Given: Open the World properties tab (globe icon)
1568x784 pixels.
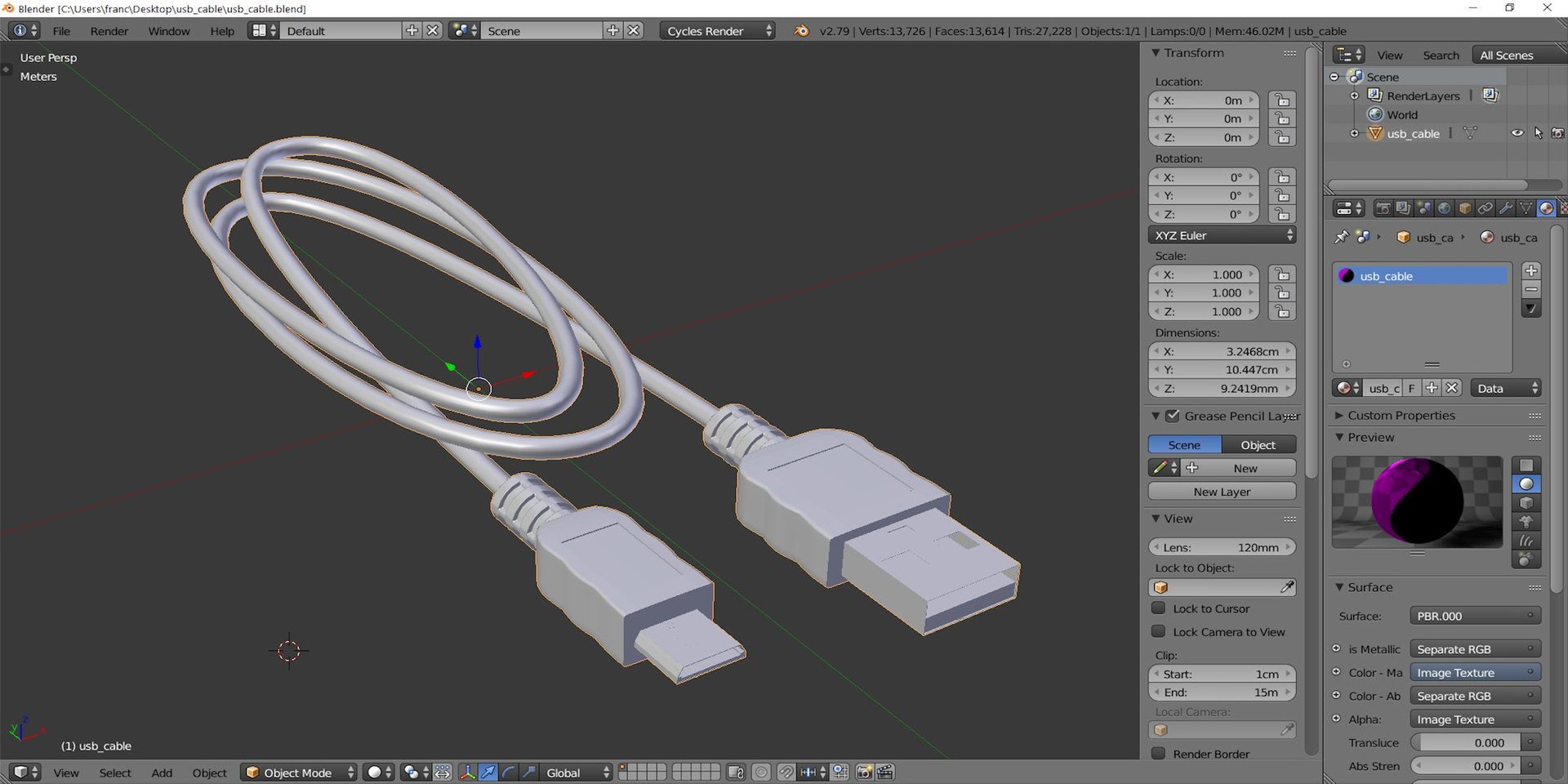Looking at the screenshot, I should (1444, 208).
